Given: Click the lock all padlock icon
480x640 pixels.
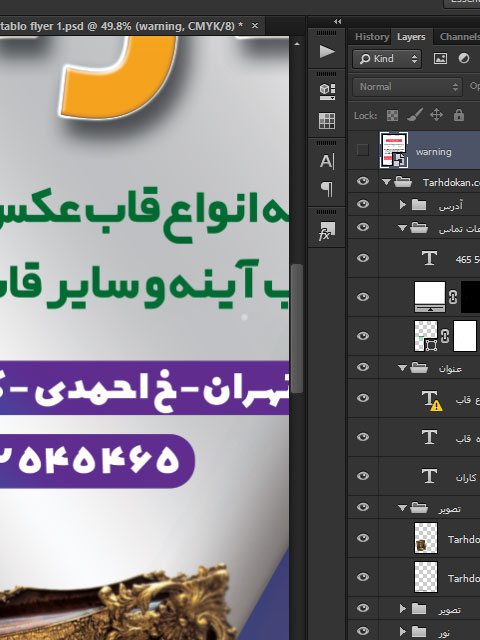Looking at the screenshot, I should [459, 115].
